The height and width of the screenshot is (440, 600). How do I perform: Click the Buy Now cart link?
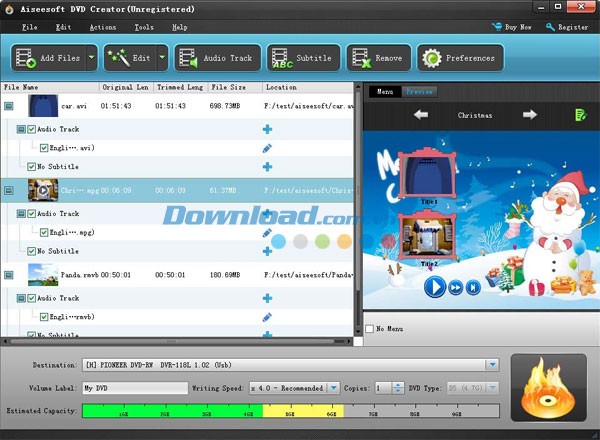(x=512, y=27)
